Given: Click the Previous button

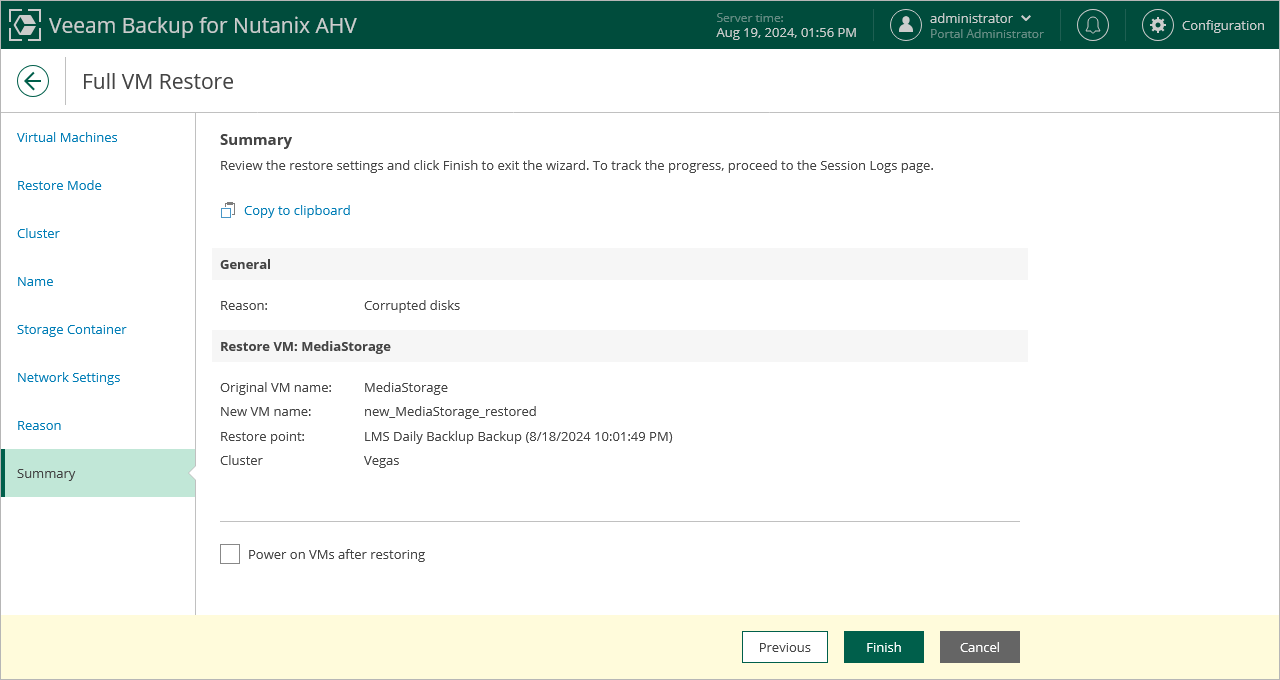Looking at the screenshot, I should 785,647.
